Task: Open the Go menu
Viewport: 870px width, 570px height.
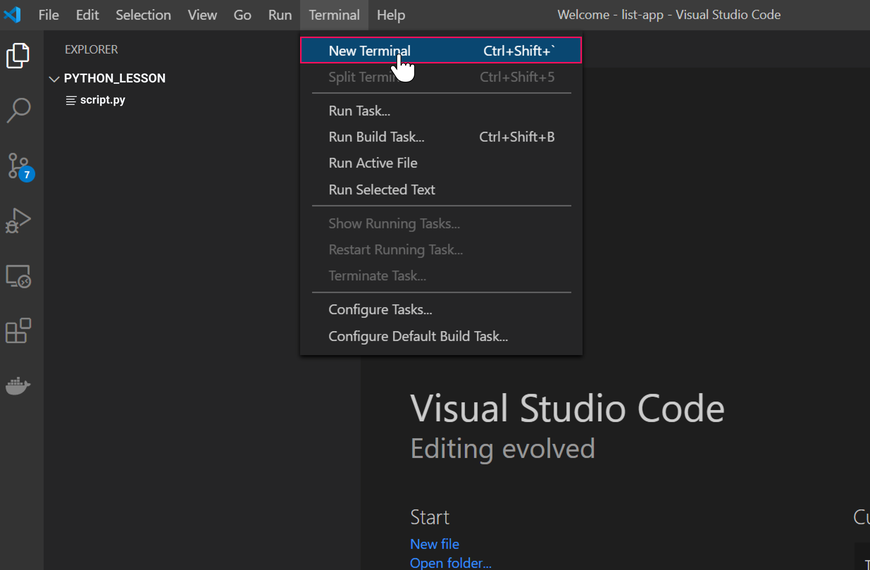Action: coord(242,15)
